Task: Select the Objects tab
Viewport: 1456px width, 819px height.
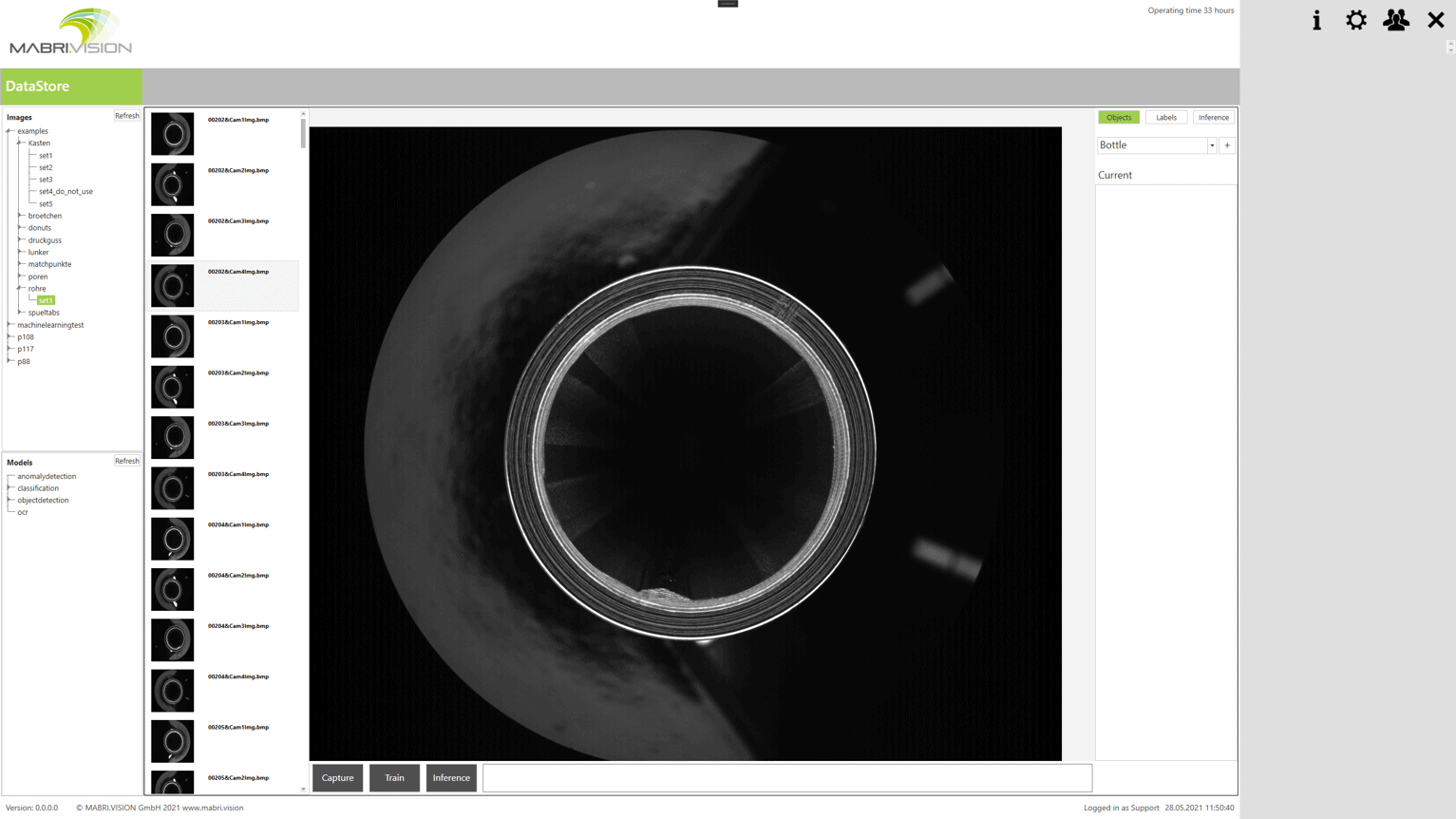Action: [1118, 118]
